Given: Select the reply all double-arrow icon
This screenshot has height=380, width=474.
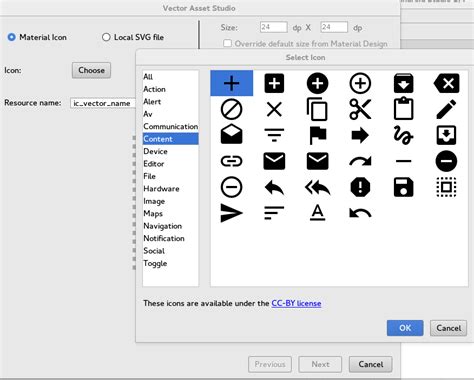Looking at the screenshot, I should tap(317, 187).
